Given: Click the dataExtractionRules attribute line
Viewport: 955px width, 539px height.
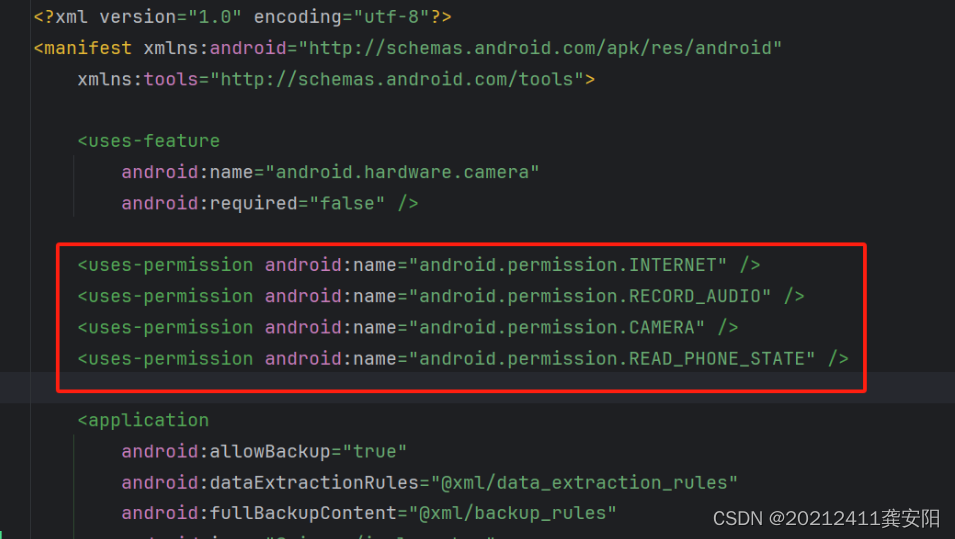Looking at the screenshot, I should (x=429, y=483).
